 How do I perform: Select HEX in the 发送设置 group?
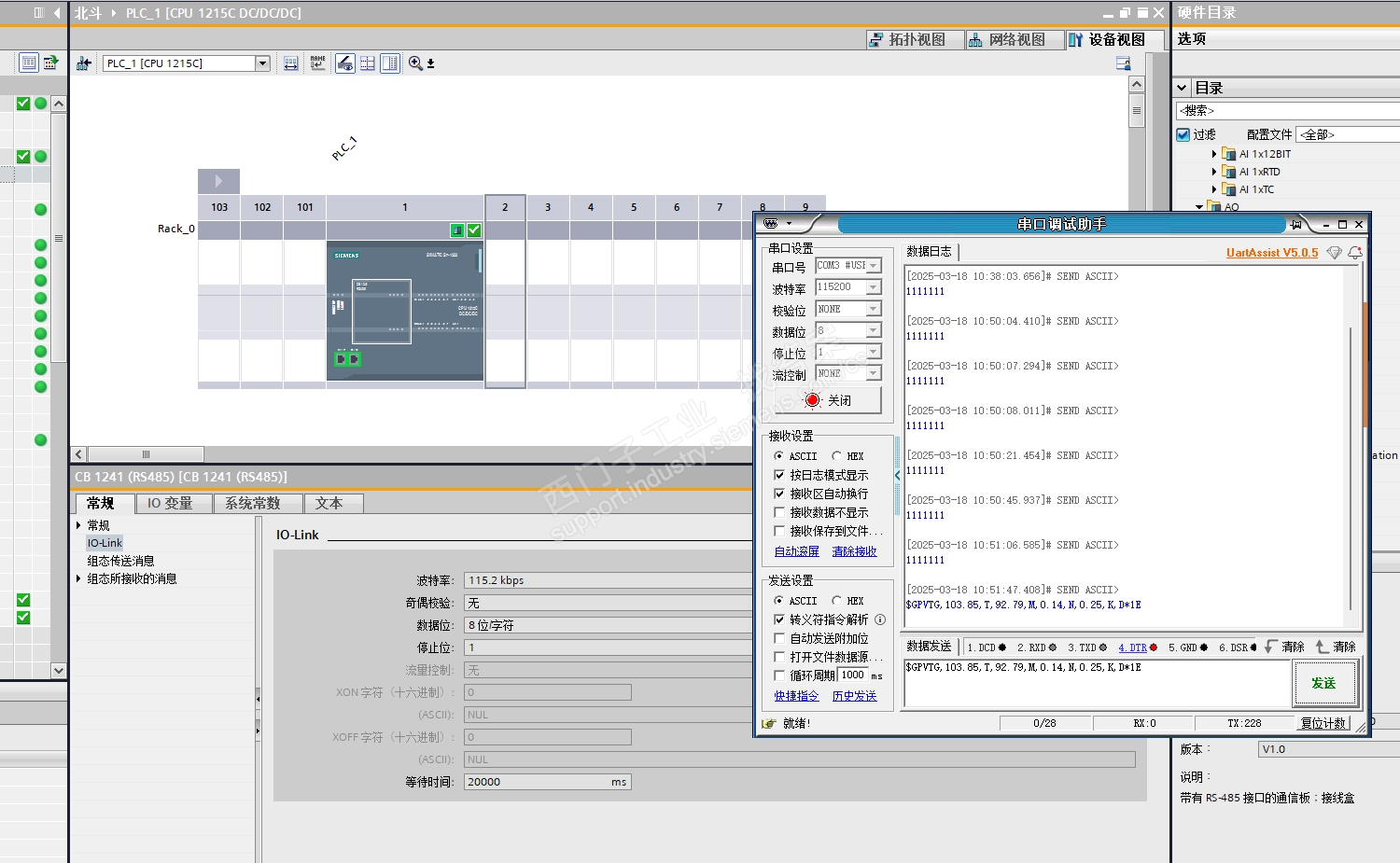click(836, 601)
